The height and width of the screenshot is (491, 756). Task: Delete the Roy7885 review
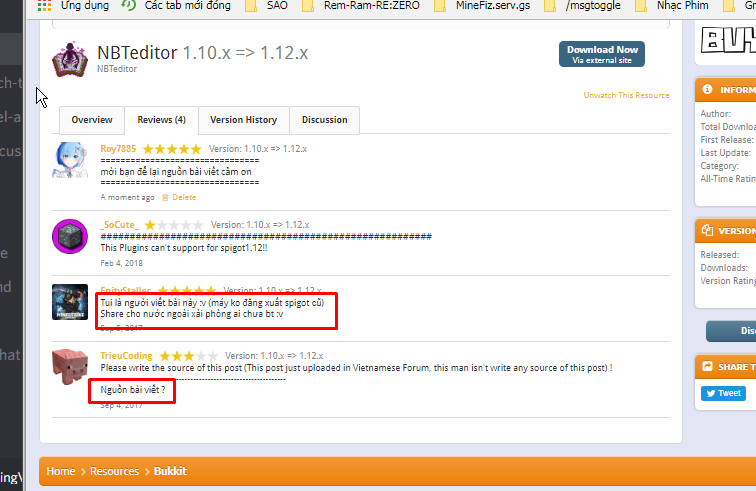[184, 197]
